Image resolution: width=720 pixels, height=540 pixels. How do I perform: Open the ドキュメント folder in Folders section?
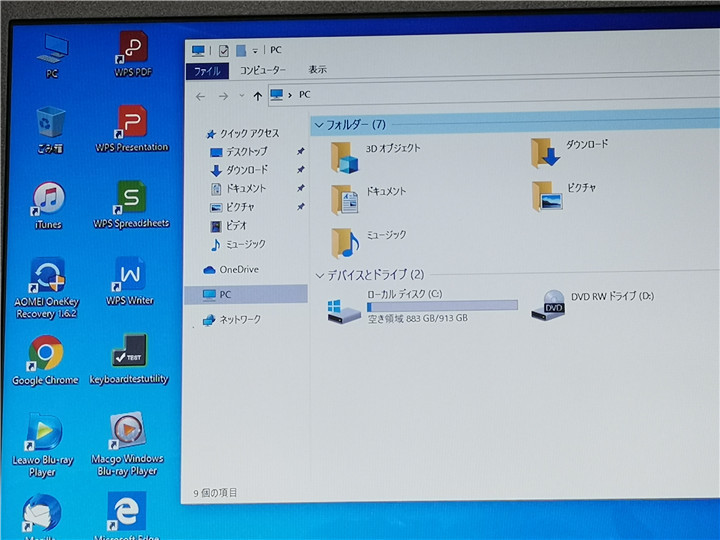[x=368, y=199]
